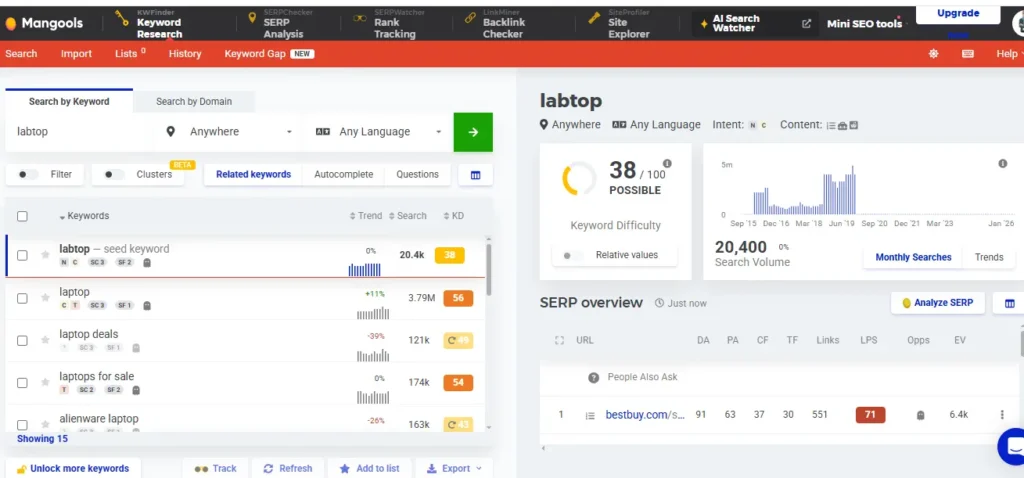Screen dimensions: 1024x478
Task: Expand the Help menu
Action: click(1010, 54)
